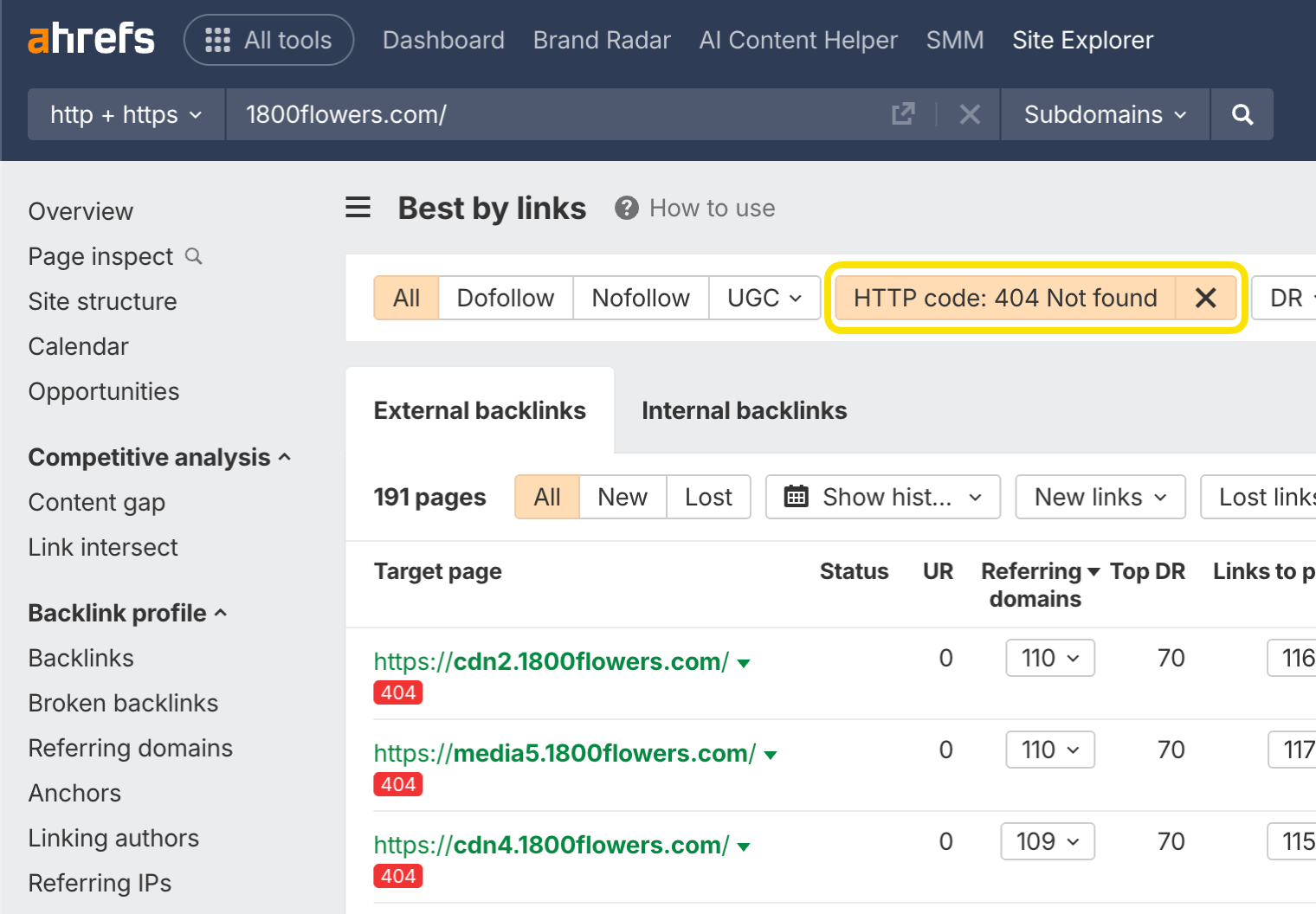Enable the Nofollow filter
The image size is (1316, 914).
pyautogui.click(x=641, y=298)
